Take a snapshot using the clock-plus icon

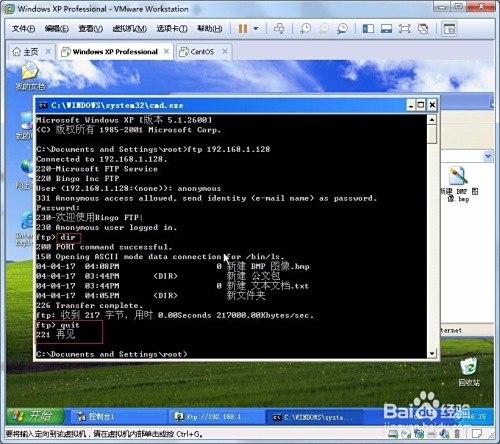305,29
